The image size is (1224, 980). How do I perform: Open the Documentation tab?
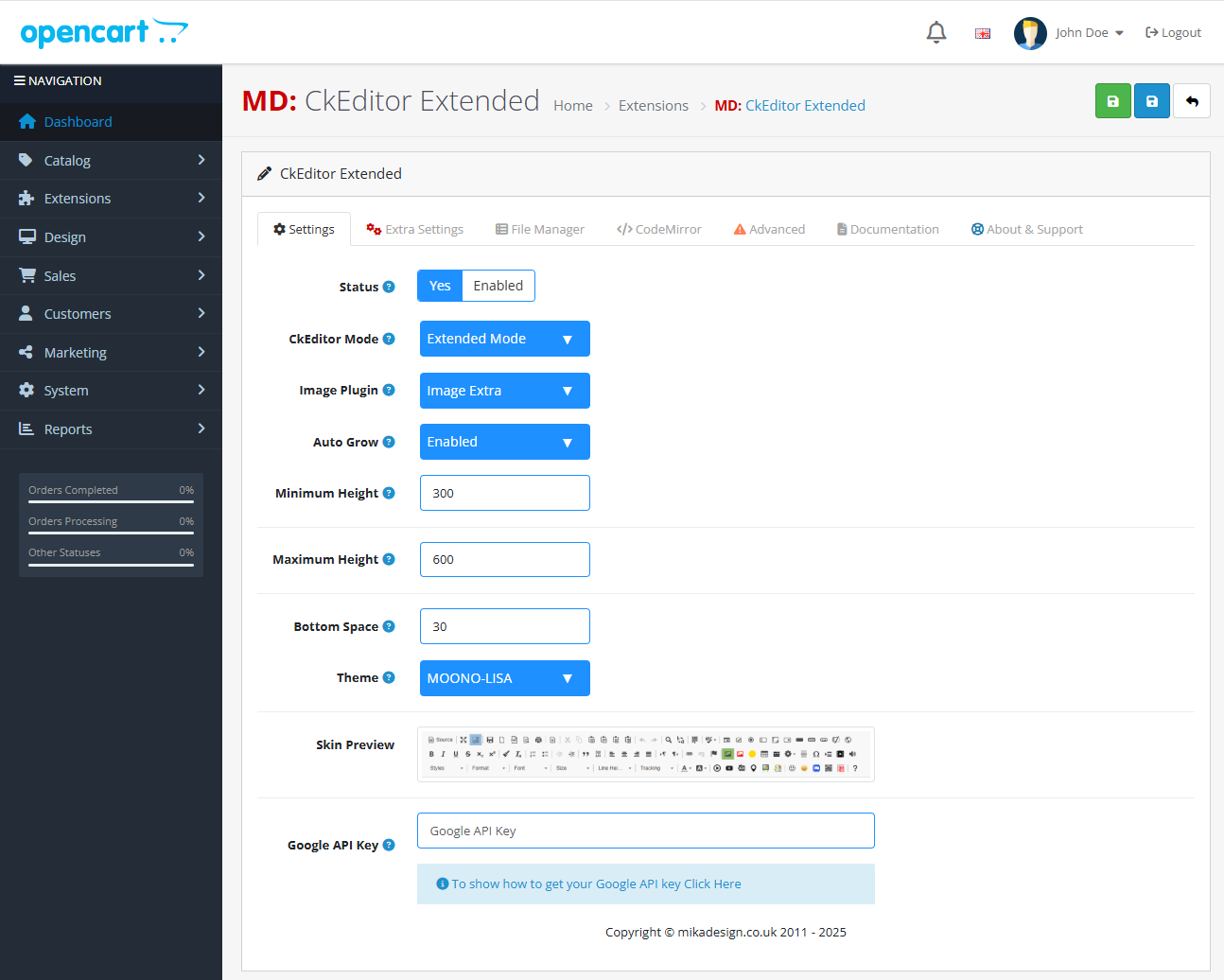(887, 229)
